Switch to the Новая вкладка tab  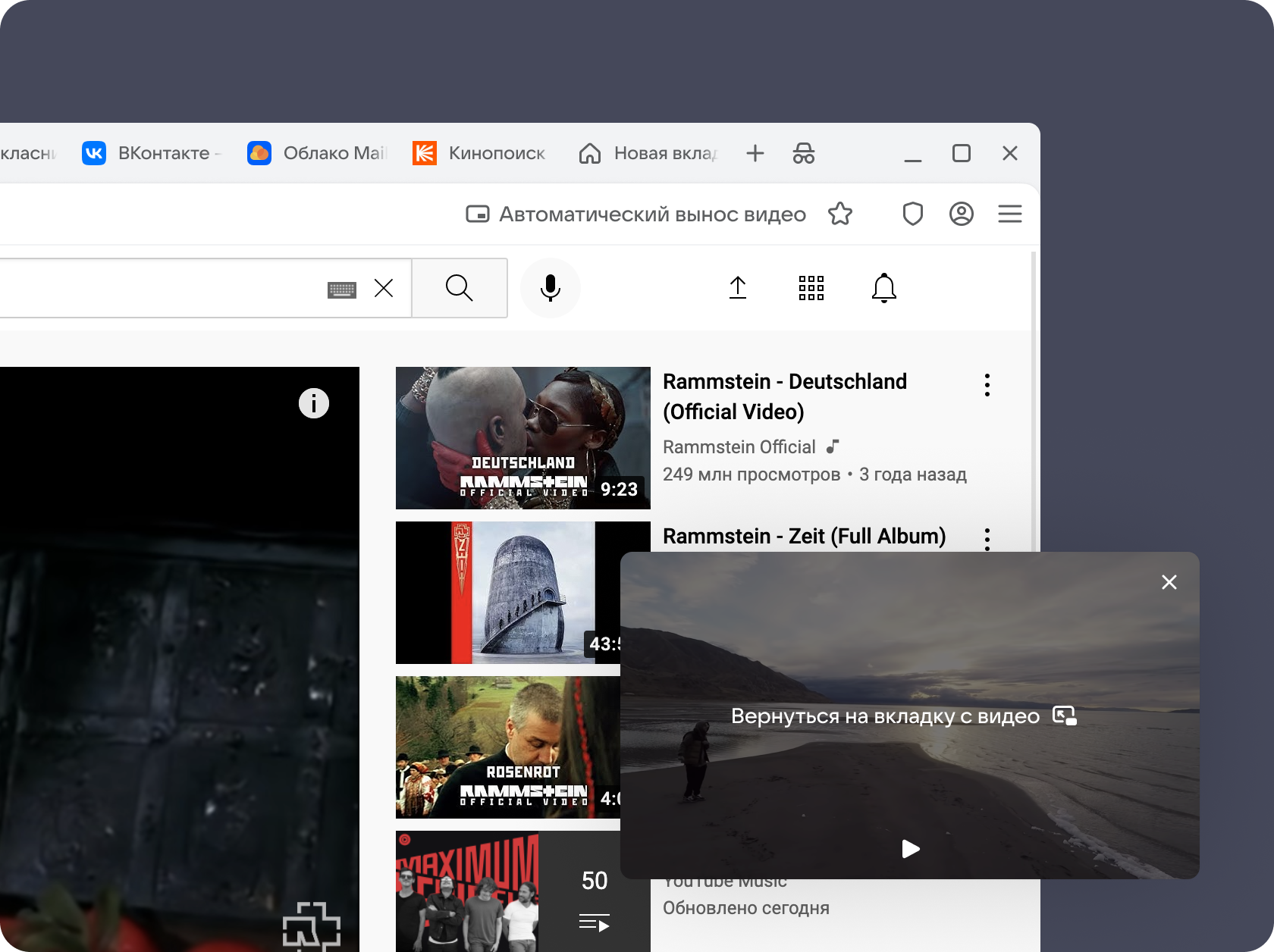[648, 153]
